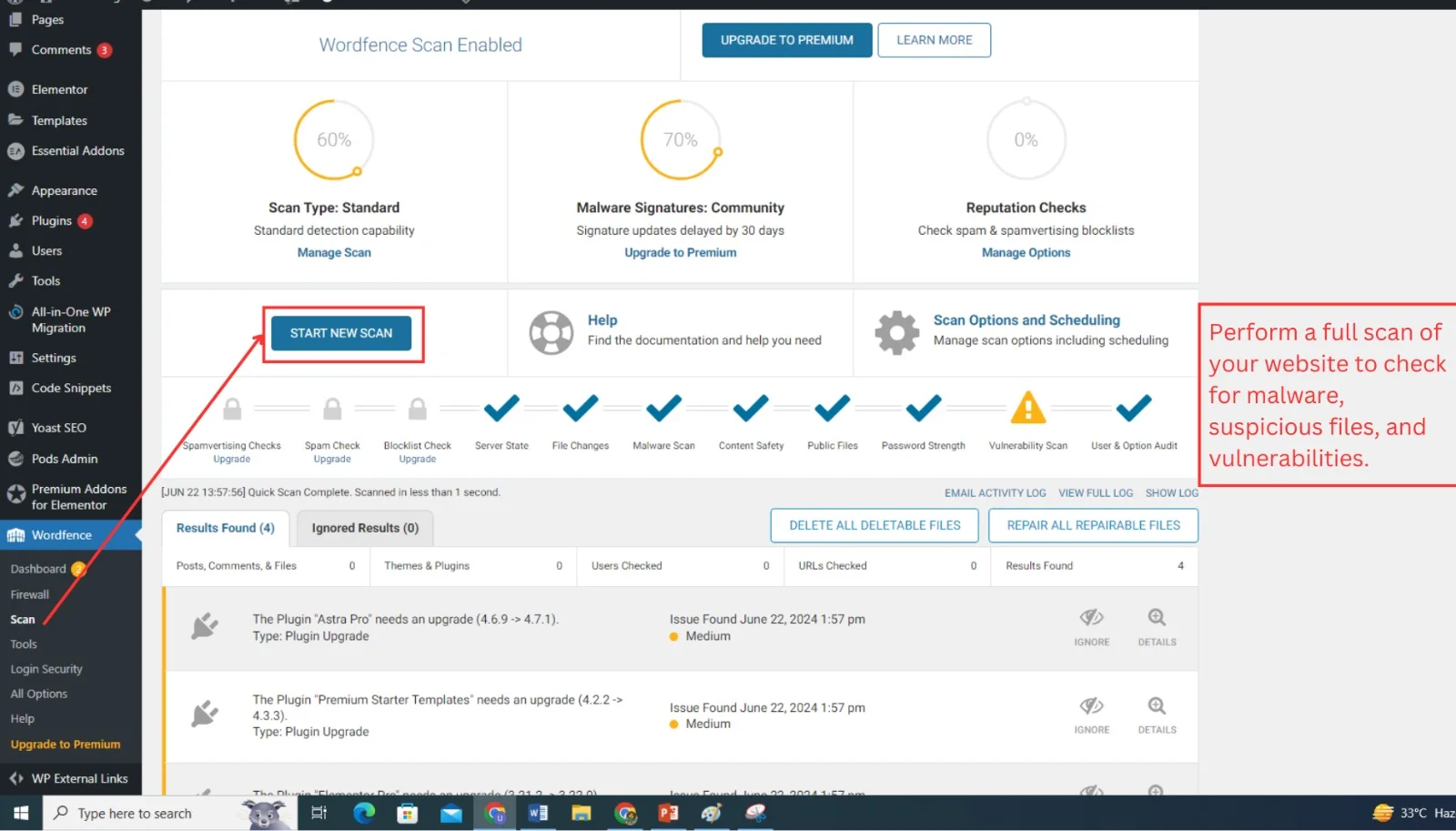This screenshot has height=831, width=1456.
Task: Click the 60% Scan Type progress circle
Action: 334,140
